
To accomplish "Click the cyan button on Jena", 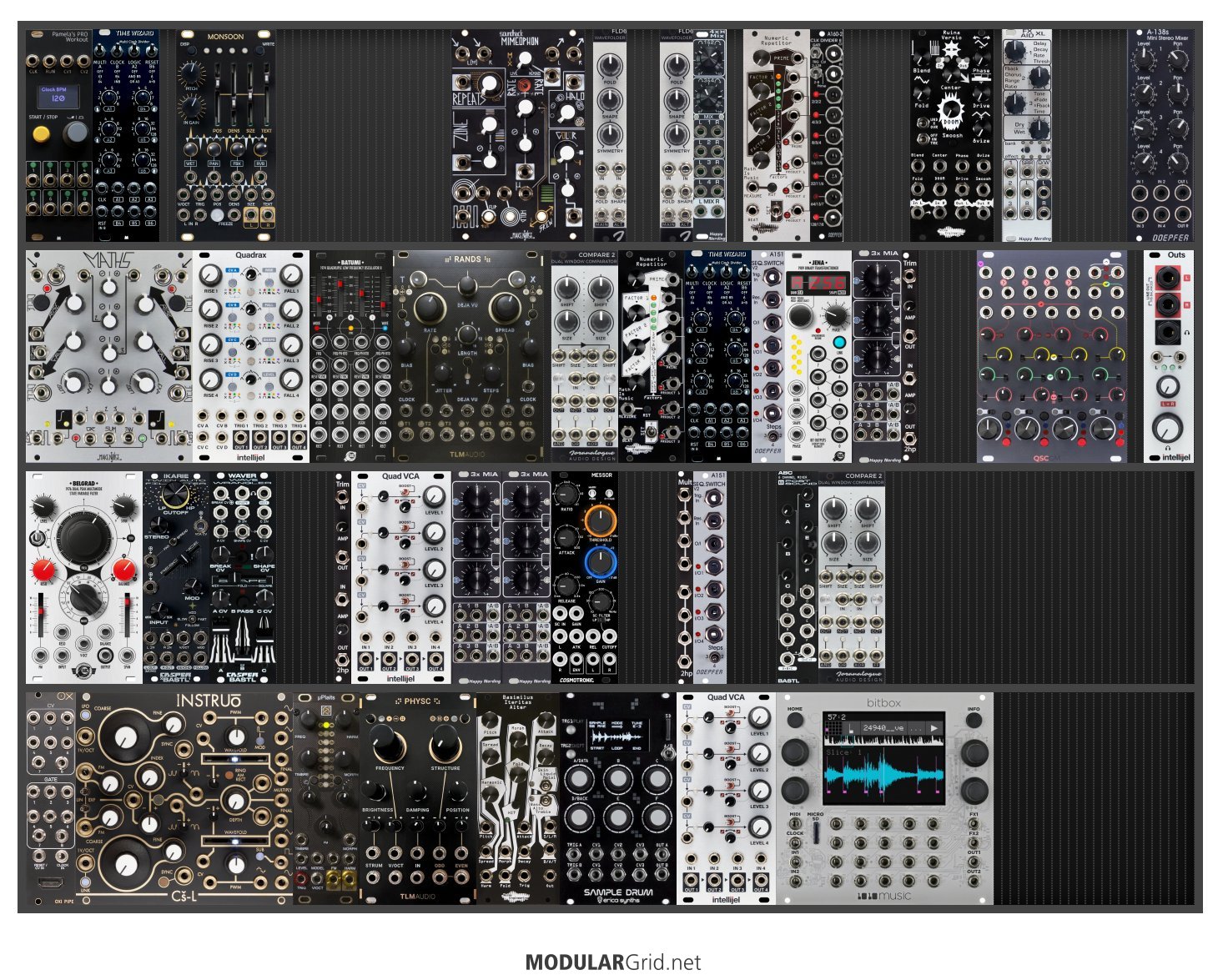I will point(838,343).
